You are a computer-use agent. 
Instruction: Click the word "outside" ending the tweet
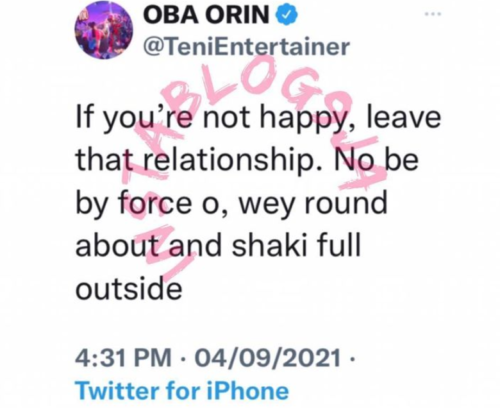point(129,288)
